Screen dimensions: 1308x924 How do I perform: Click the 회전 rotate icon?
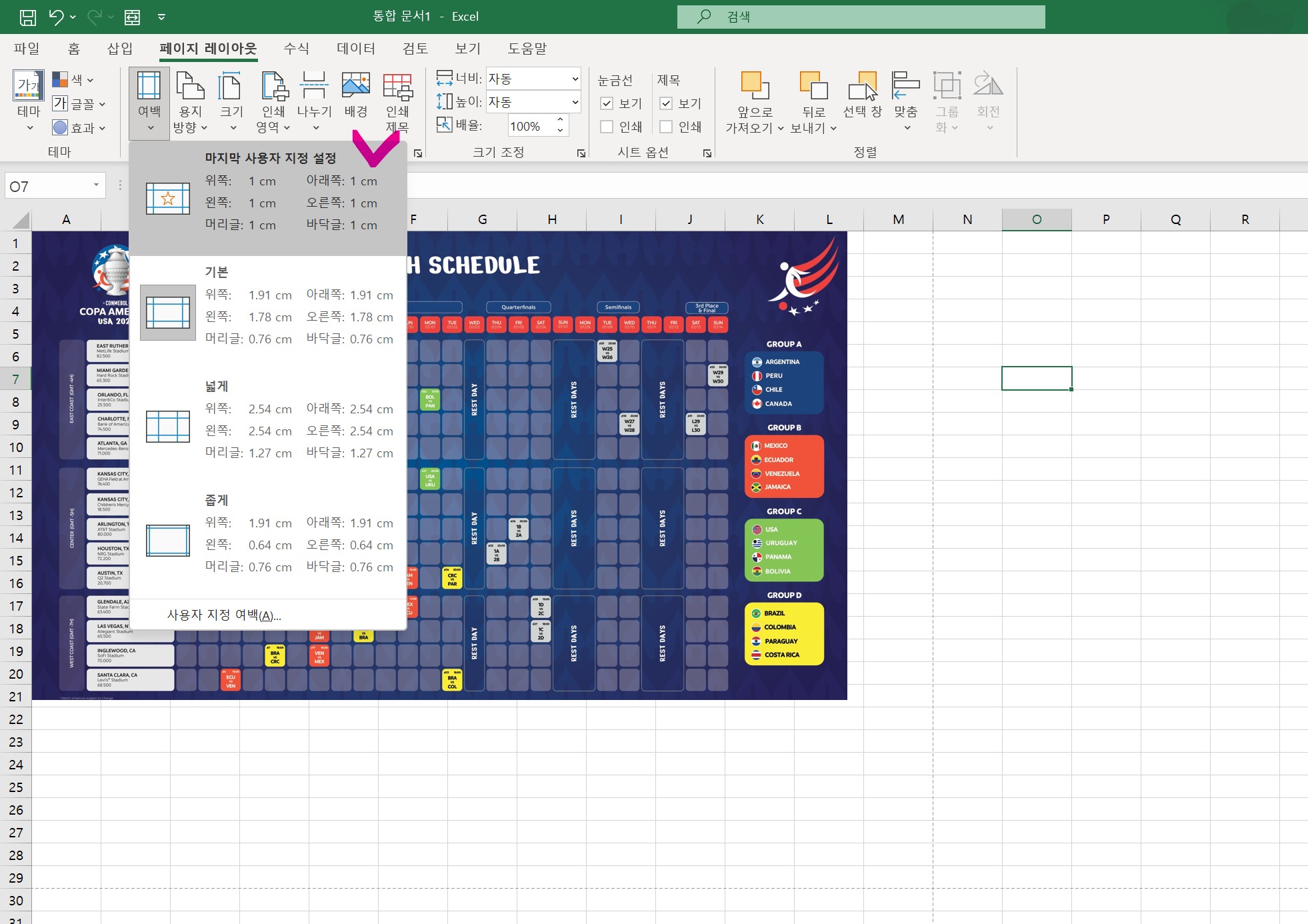point(988,85)
